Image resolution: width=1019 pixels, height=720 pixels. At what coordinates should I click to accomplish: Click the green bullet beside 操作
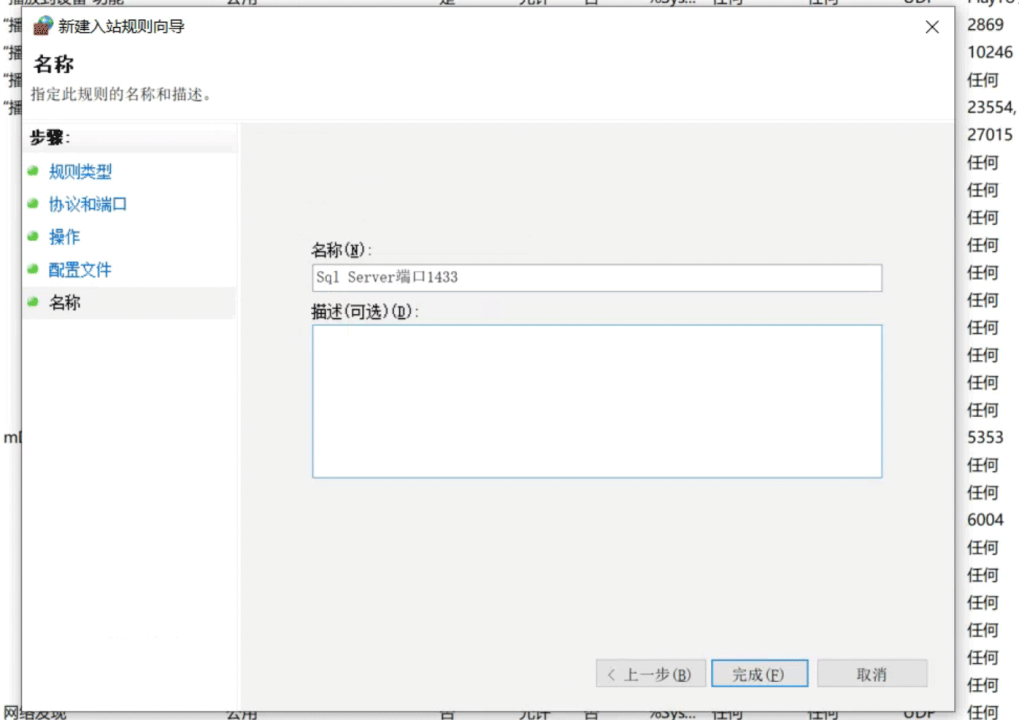tap(33, 236)
